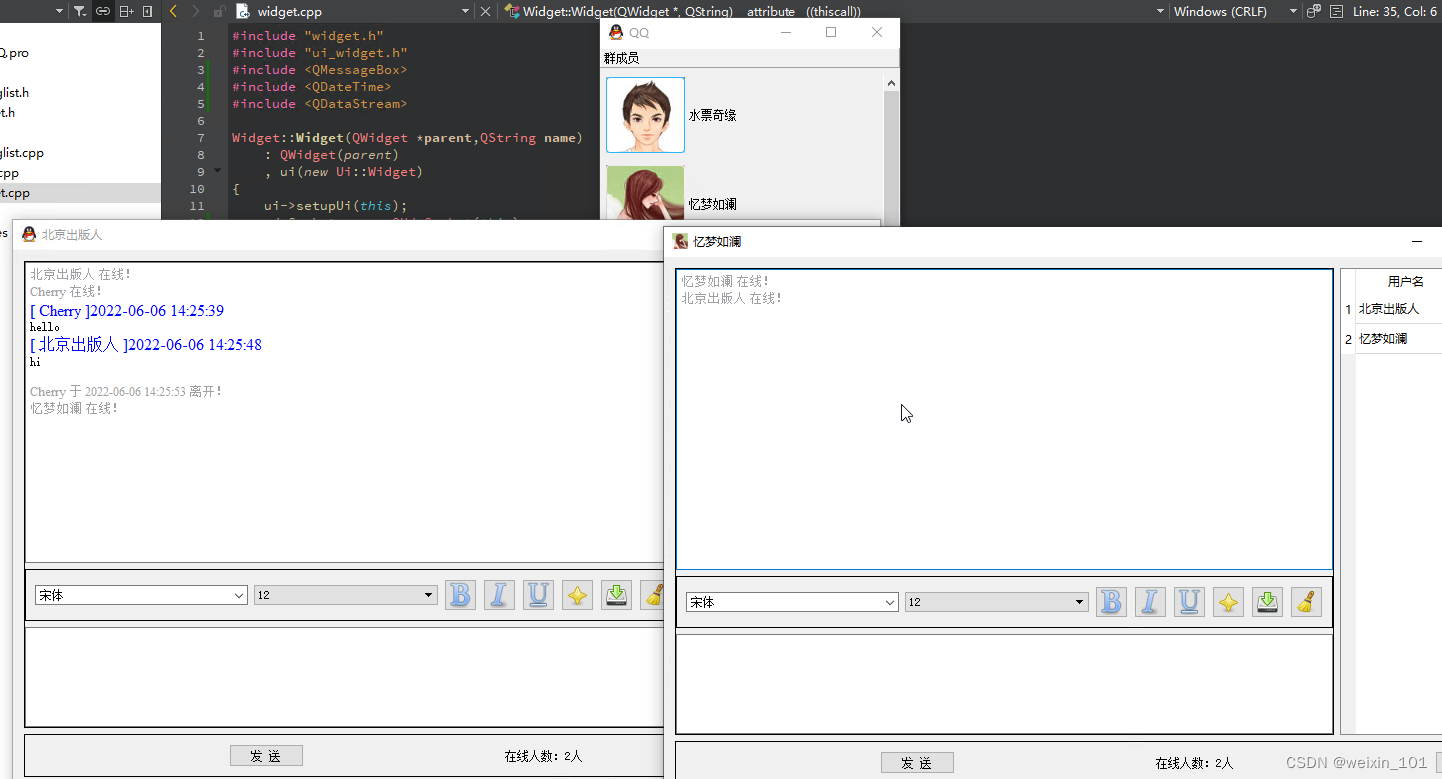Click 发送 button in 北京出版人 window
Image resolution: width=1442 pixels, height=779 pixels.
(266, 756)
